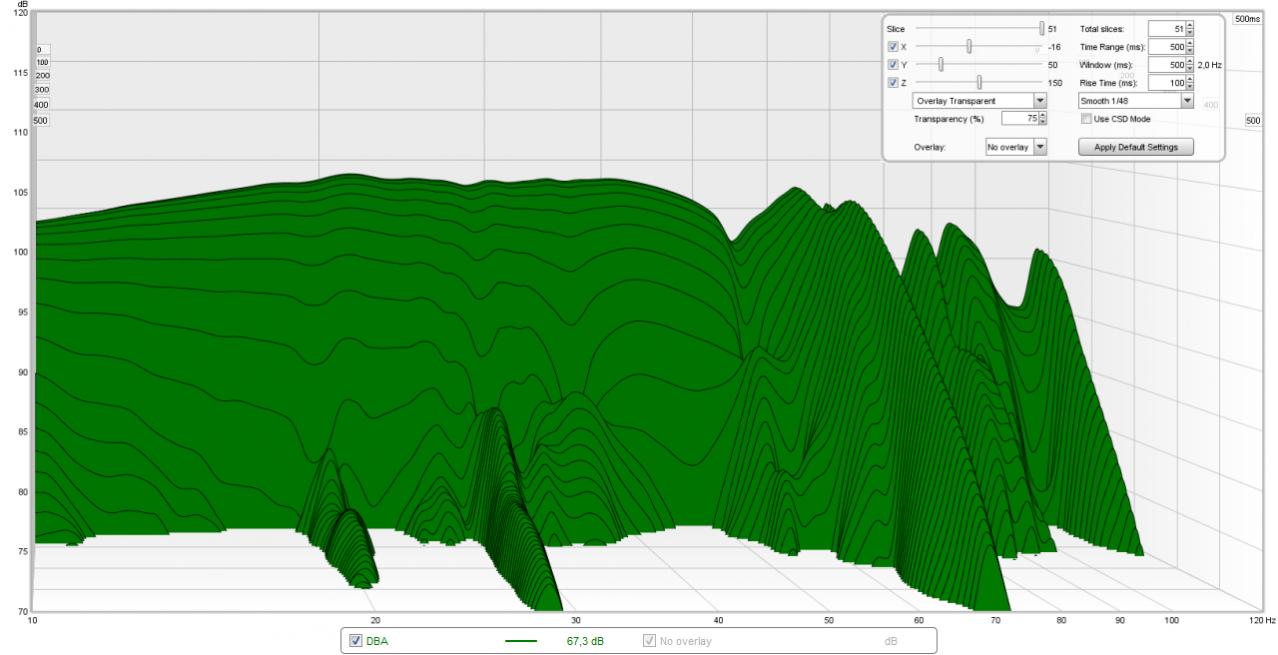Open the No overlay dropdown
This screenshot has width=1278, height=655.
pos(1039,147)
